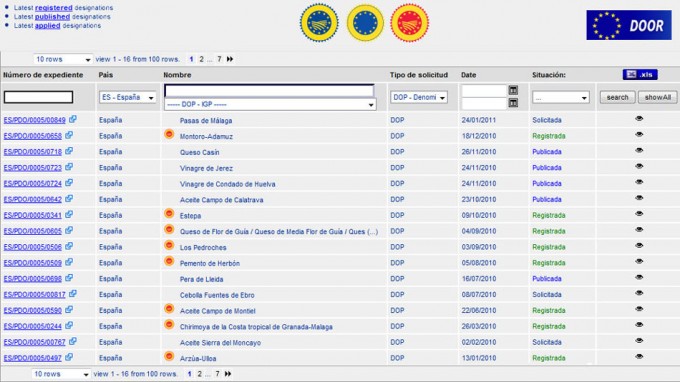The height and width of the screenshot is (382, 680).
Task: Open external link icon for ES/PDO/0005/0723
Action: pos(69,167)
